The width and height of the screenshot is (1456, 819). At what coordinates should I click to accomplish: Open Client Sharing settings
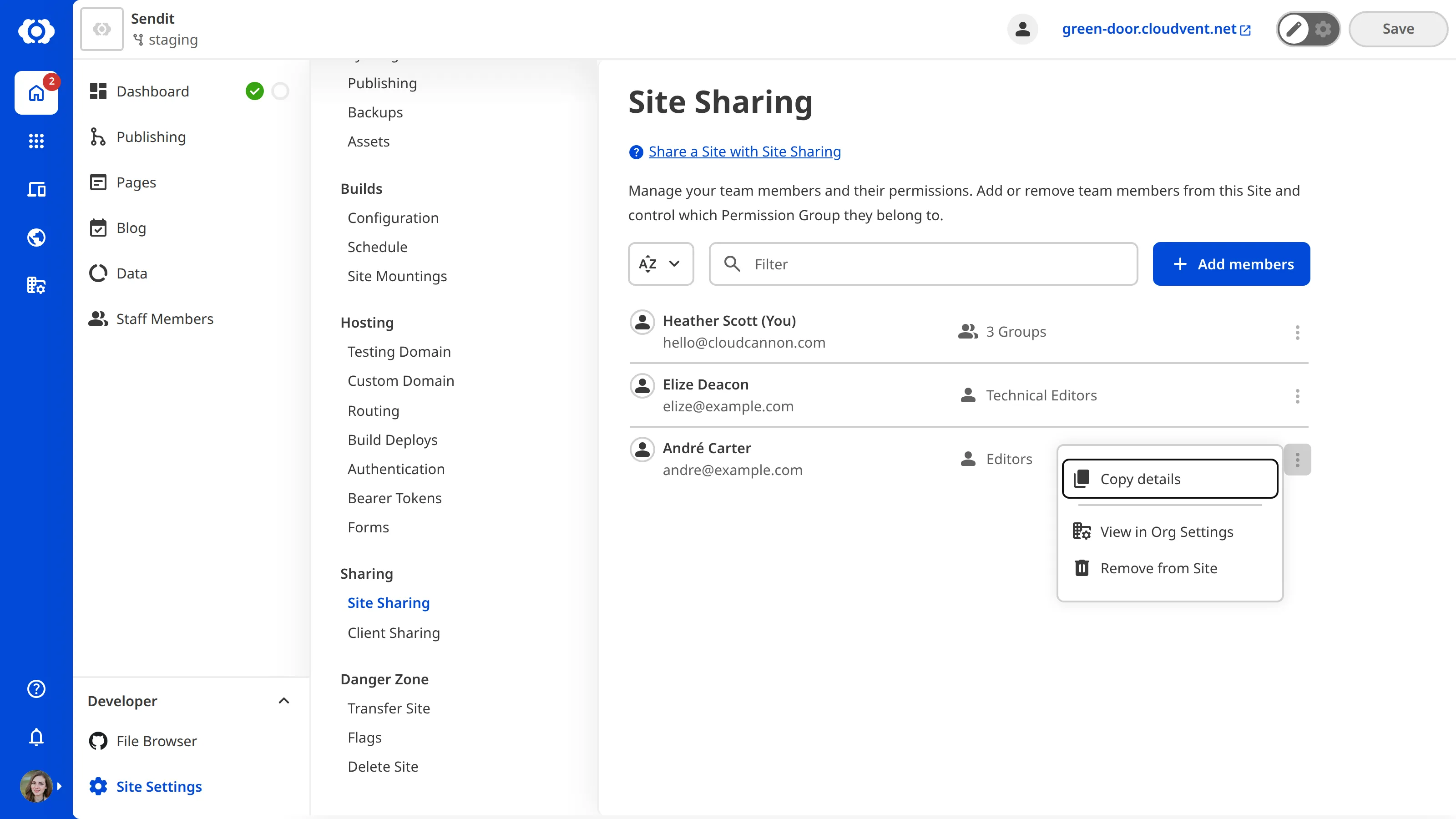click(394, 632)
